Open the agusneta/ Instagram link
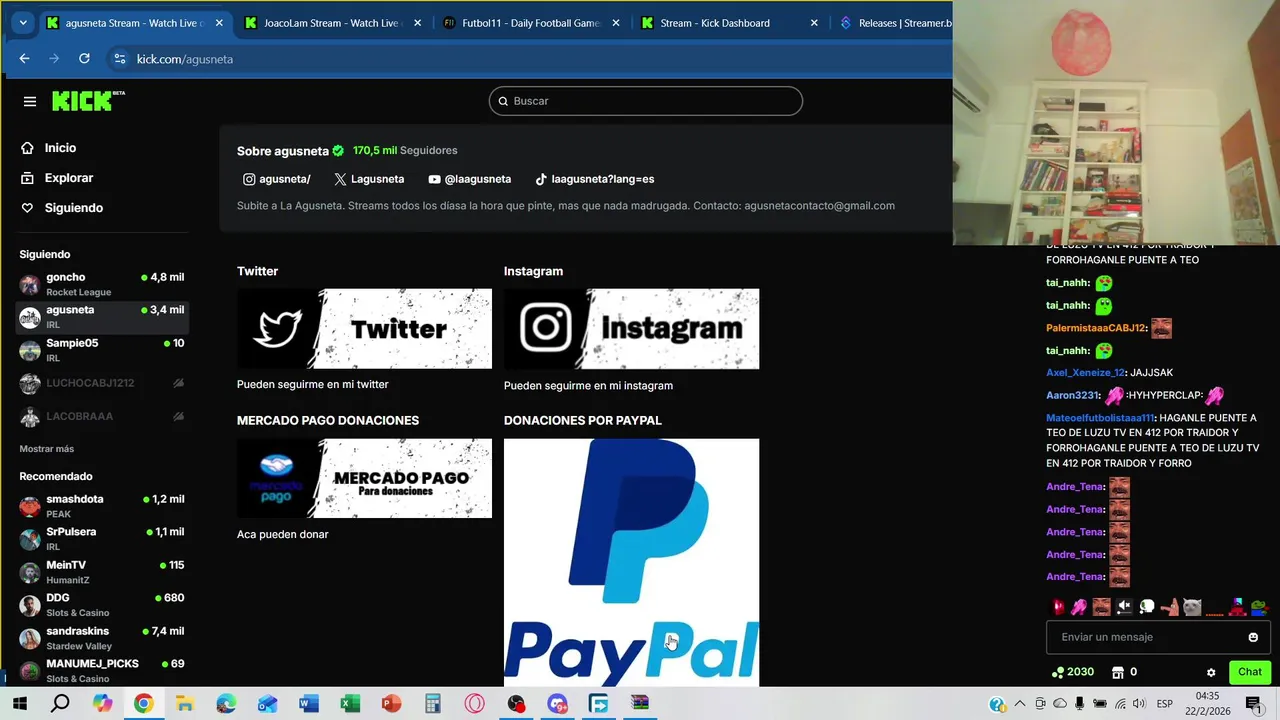 (277, 179)
